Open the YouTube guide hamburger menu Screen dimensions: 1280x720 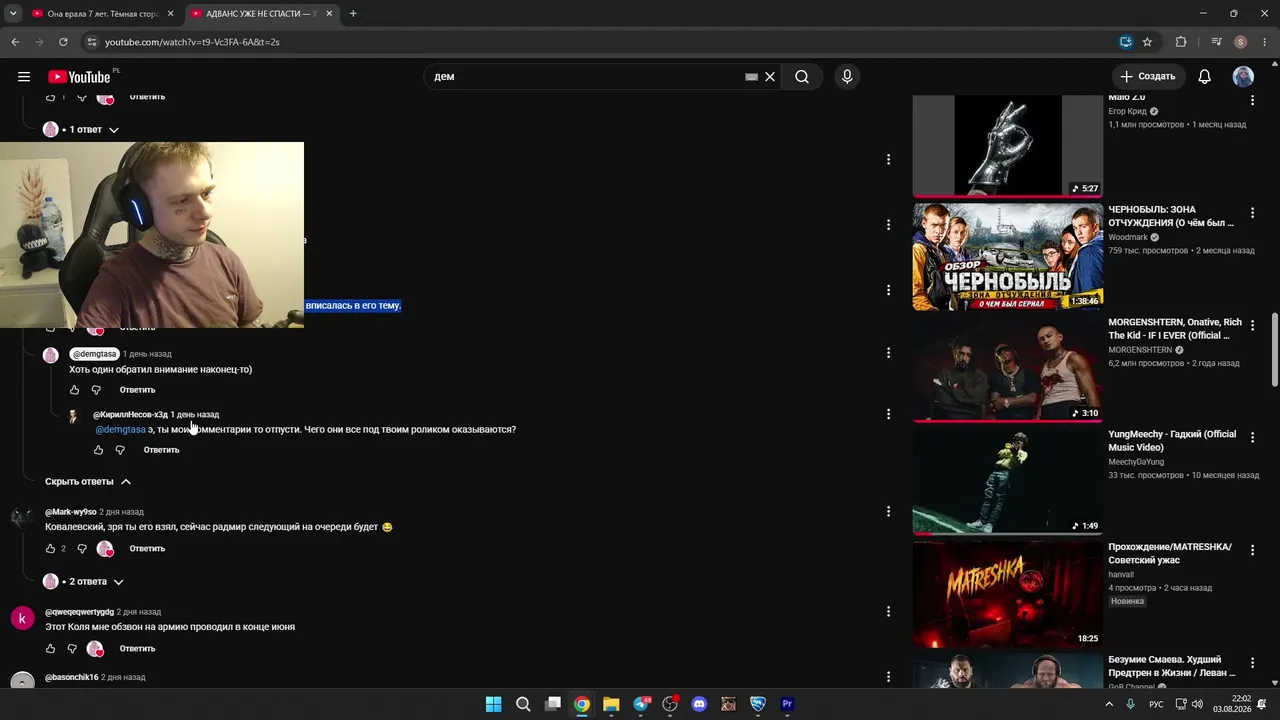click(24, 77)
